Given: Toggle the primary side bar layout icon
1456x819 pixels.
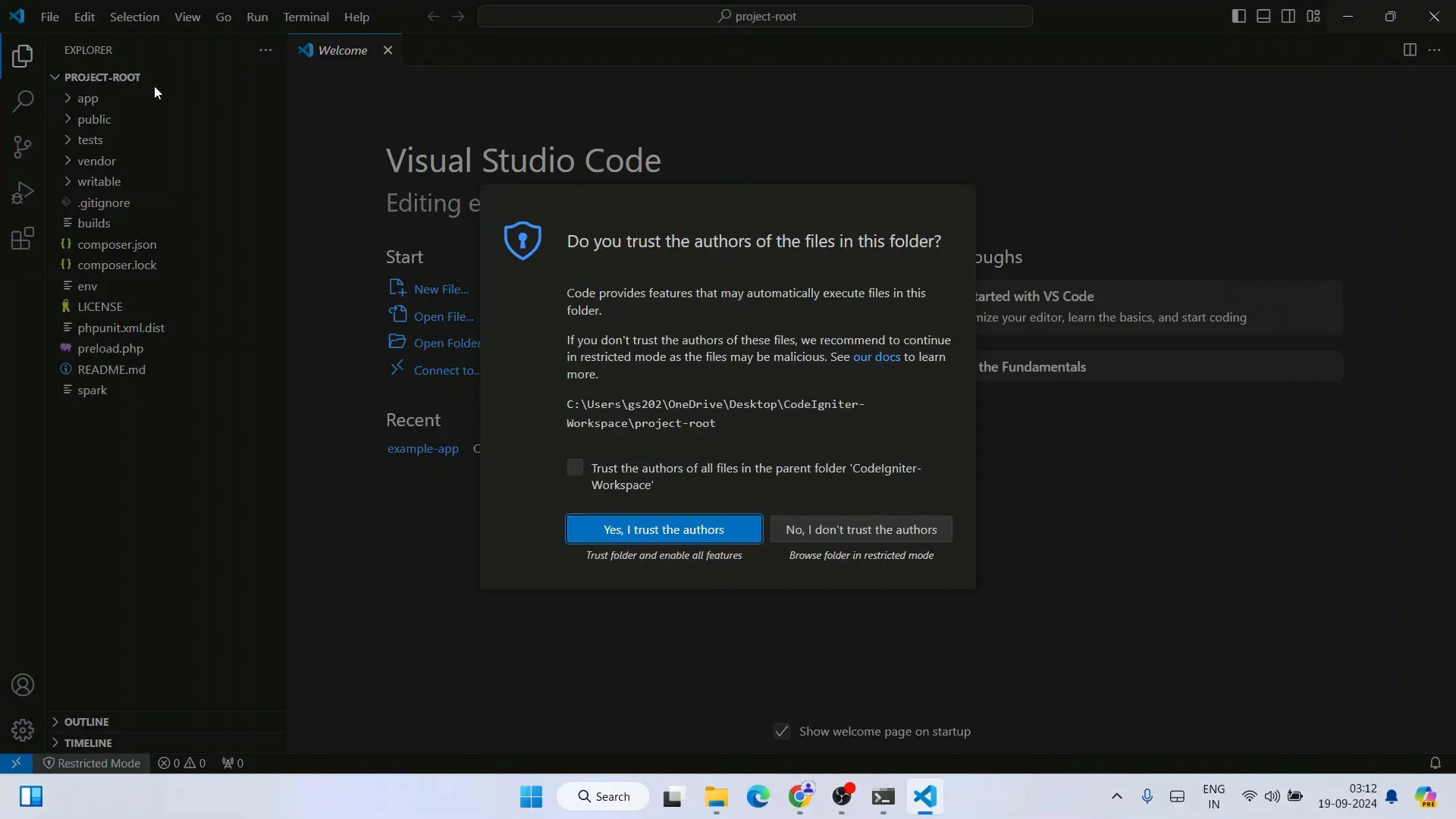Looking at the screenshot, I should [x=1239, y=16].
